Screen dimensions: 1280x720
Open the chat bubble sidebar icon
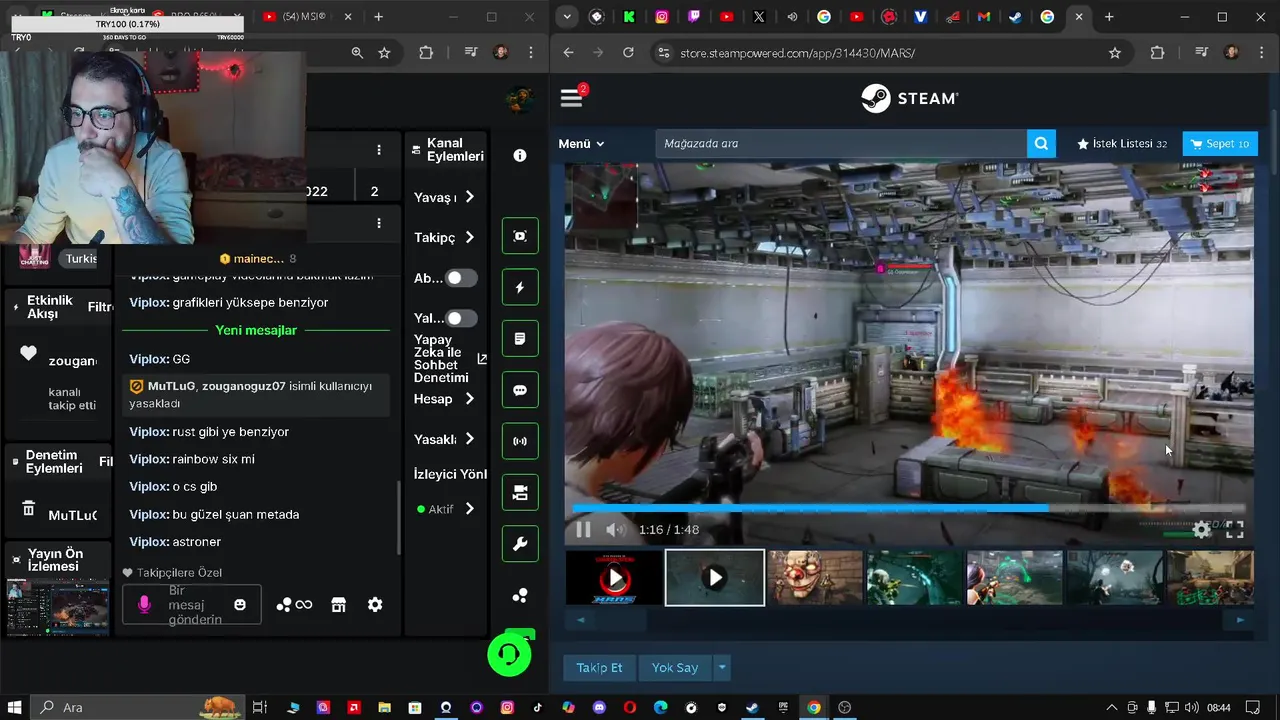pos(520,390)
